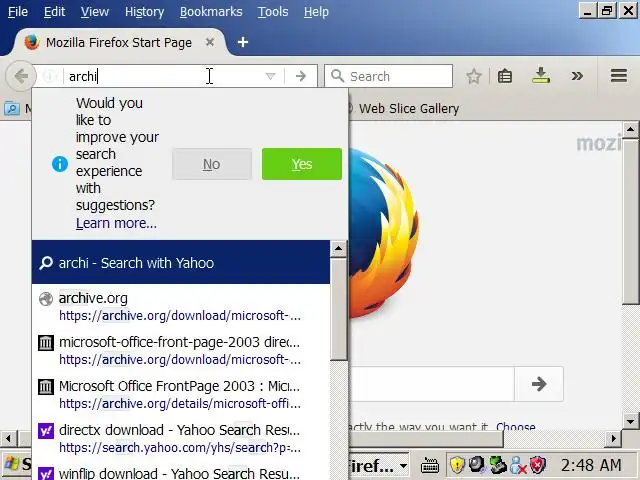Click the red shield tray icon
This screenshot has width=640, height=480.
tap(538, 465)
